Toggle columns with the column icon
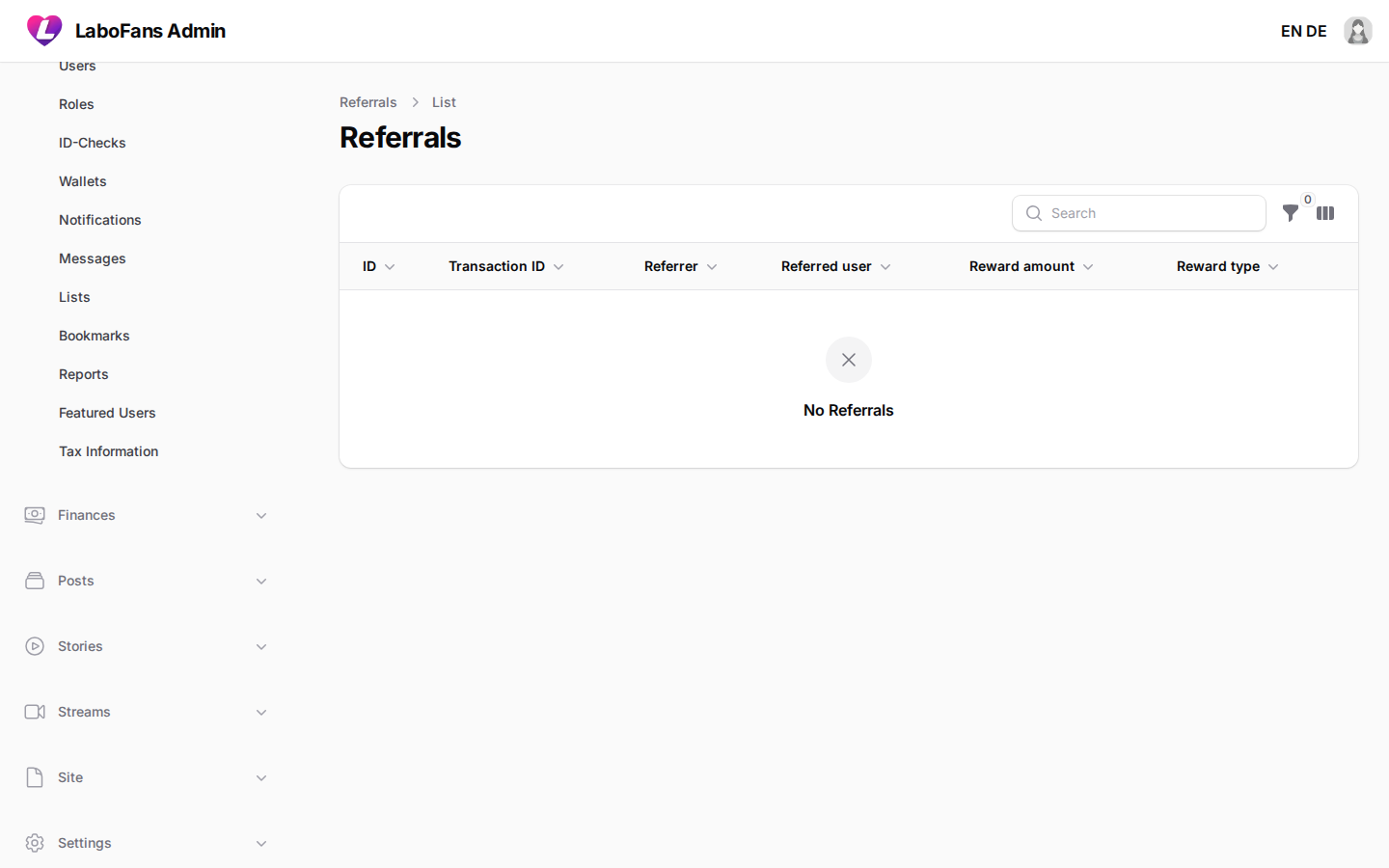1389x868 pixels. (1325, 213)
